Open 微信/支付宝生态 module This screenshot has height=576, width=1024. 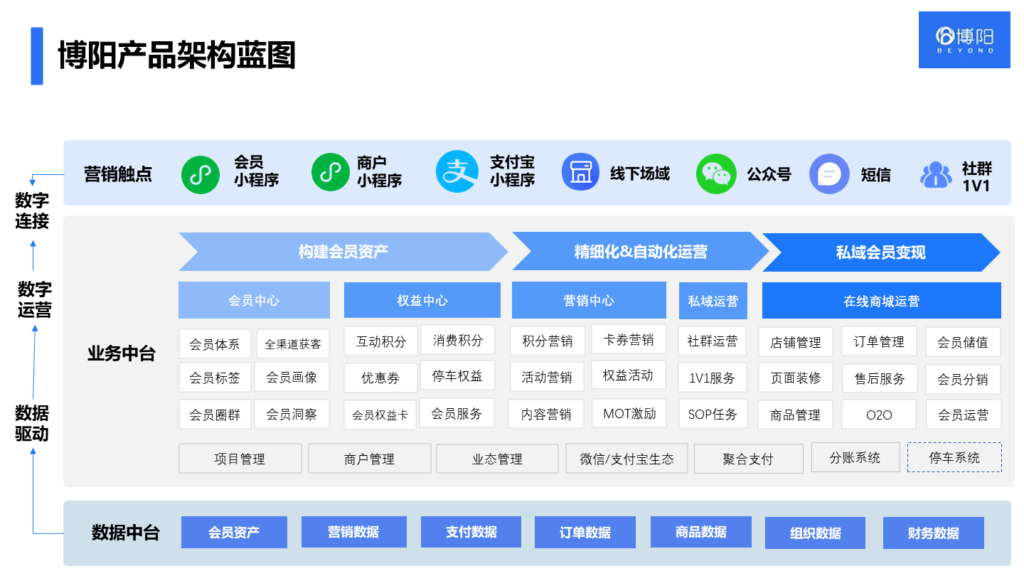coord(626,458)
